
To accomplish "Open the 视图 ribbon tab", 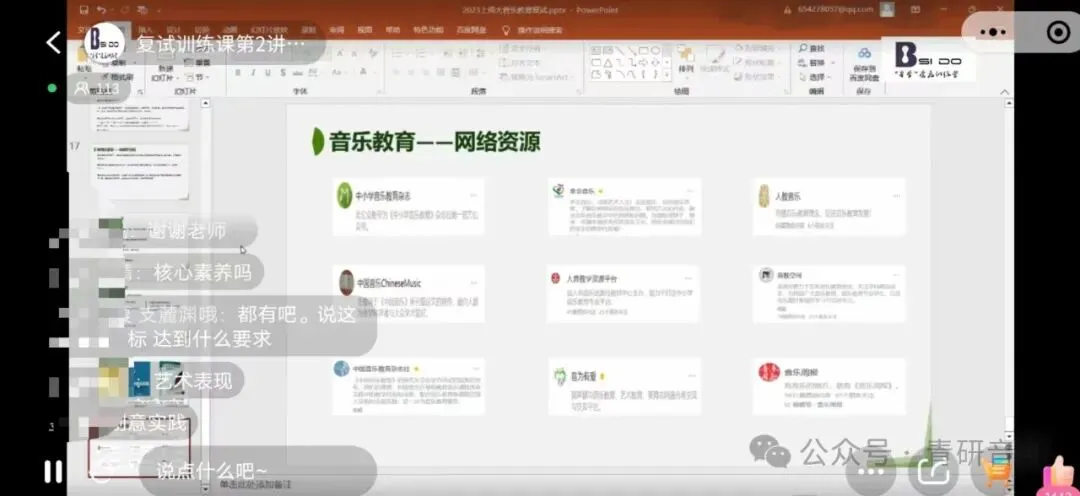I will pos(364,30).
